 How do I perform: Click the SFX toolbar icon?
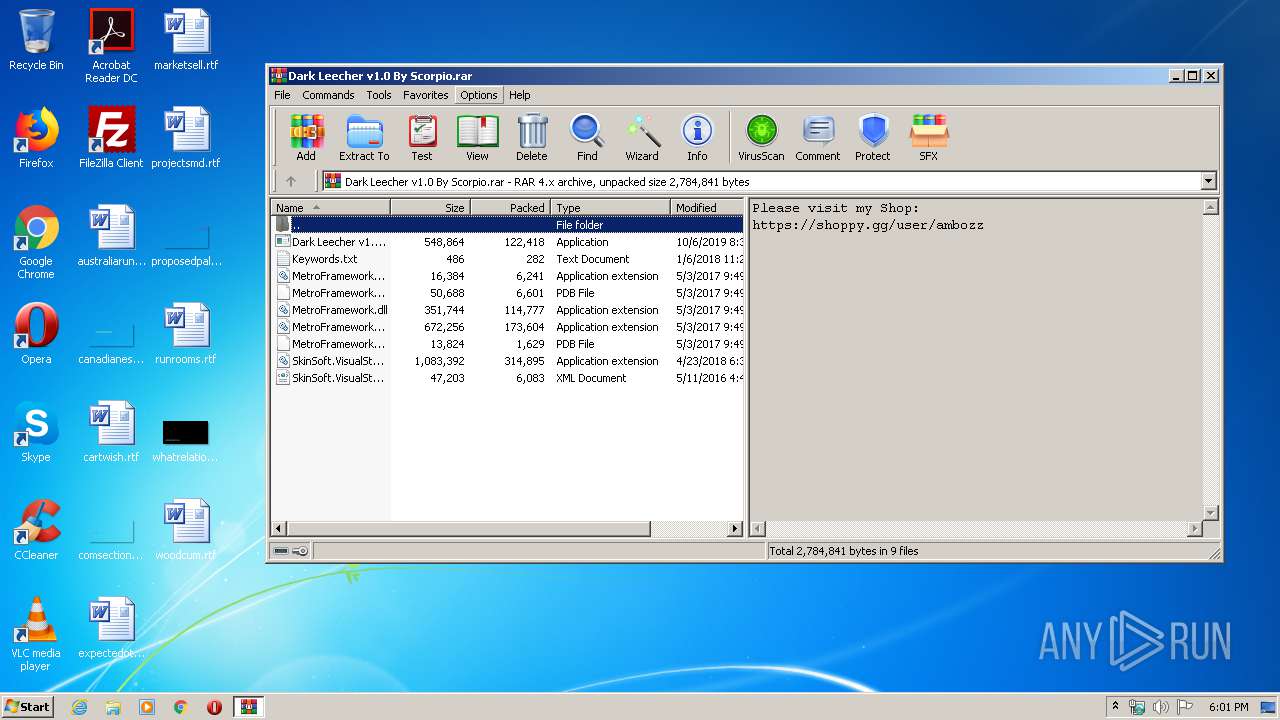(929, 137)
